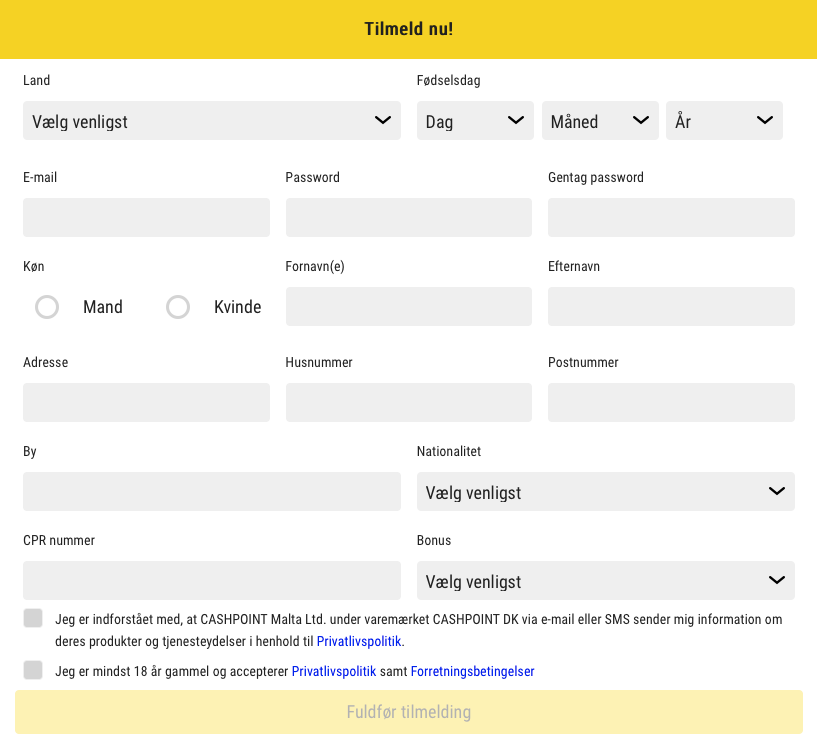Open Privatlivspolitik link in marketing consent text

pos(359,642)
